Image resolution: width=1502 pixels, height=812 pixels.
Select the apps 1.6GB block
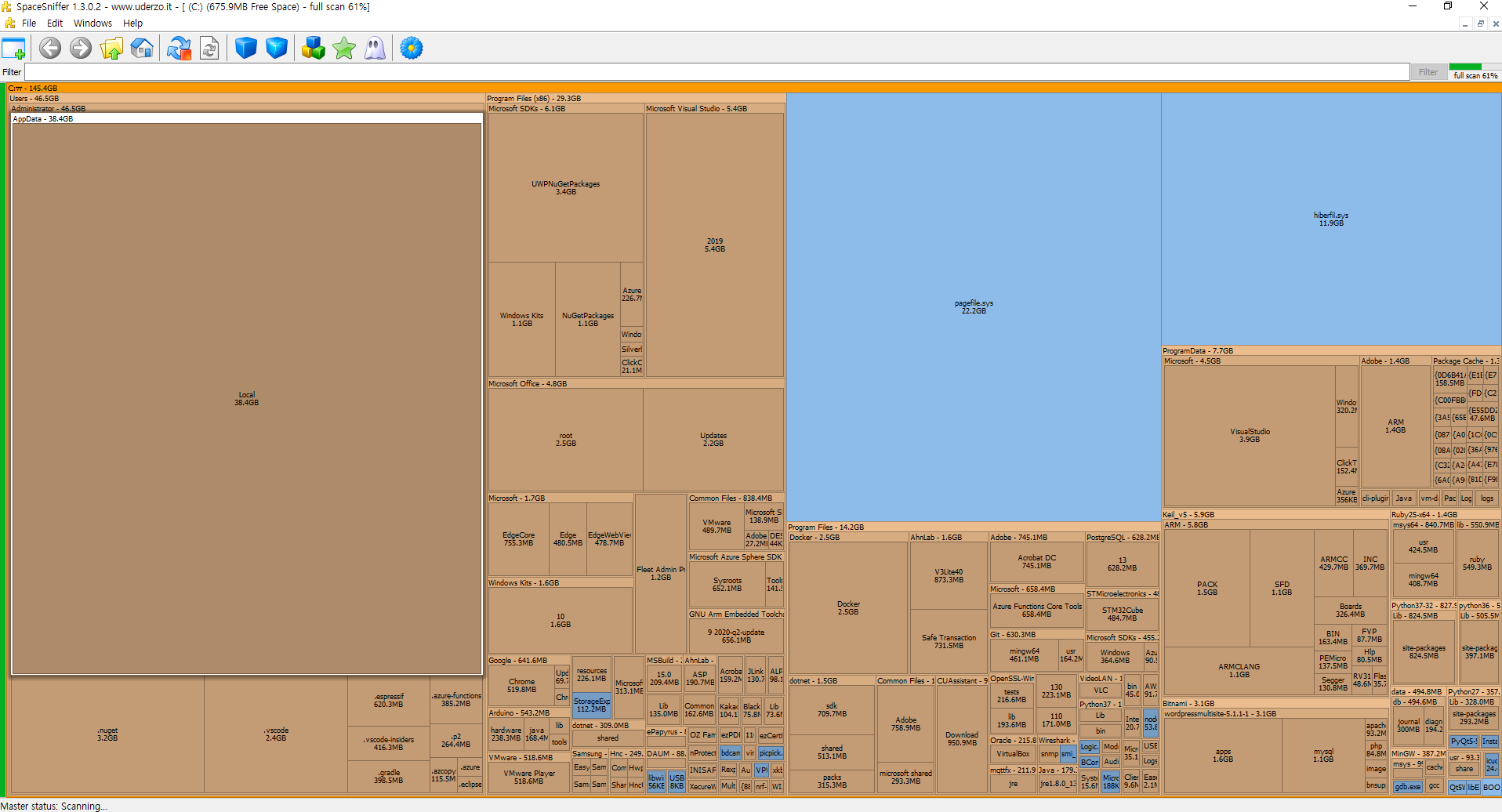coord(1223,756)
